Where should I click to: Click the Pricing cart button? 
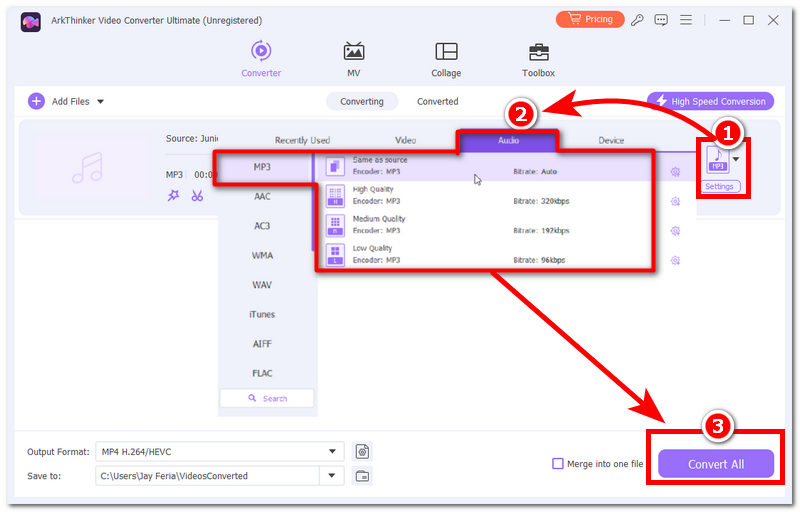click(590, 19)
